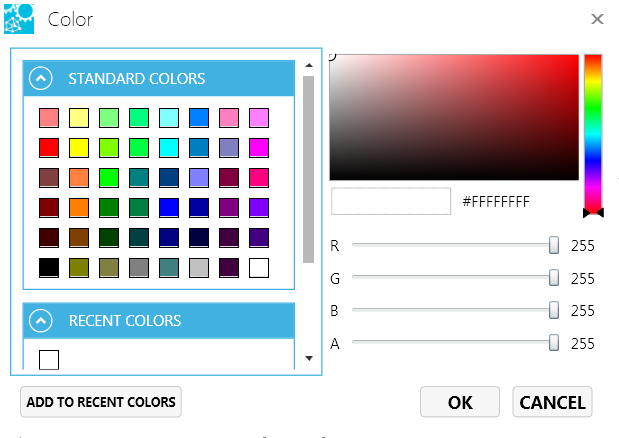Click the orange standard color swatch
Viewport: 619px width, 438px height.
pos(79,208)
